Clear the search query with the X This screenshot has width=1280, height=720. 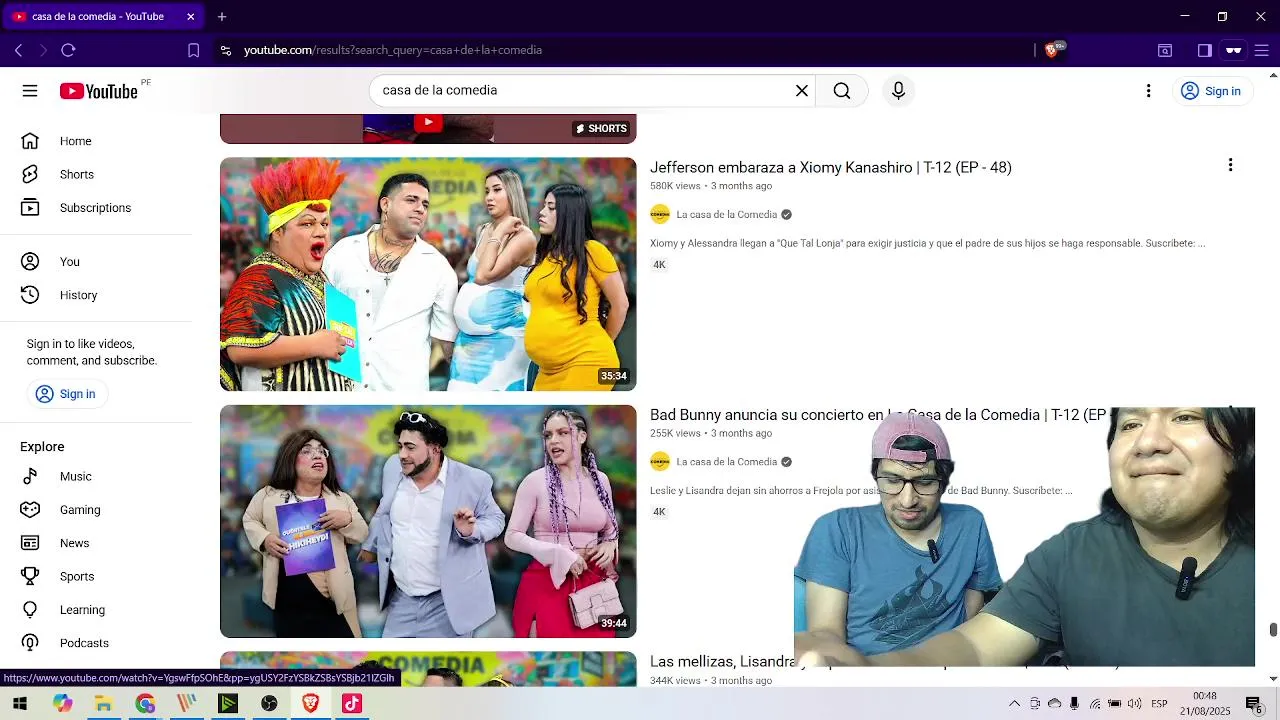801,91
